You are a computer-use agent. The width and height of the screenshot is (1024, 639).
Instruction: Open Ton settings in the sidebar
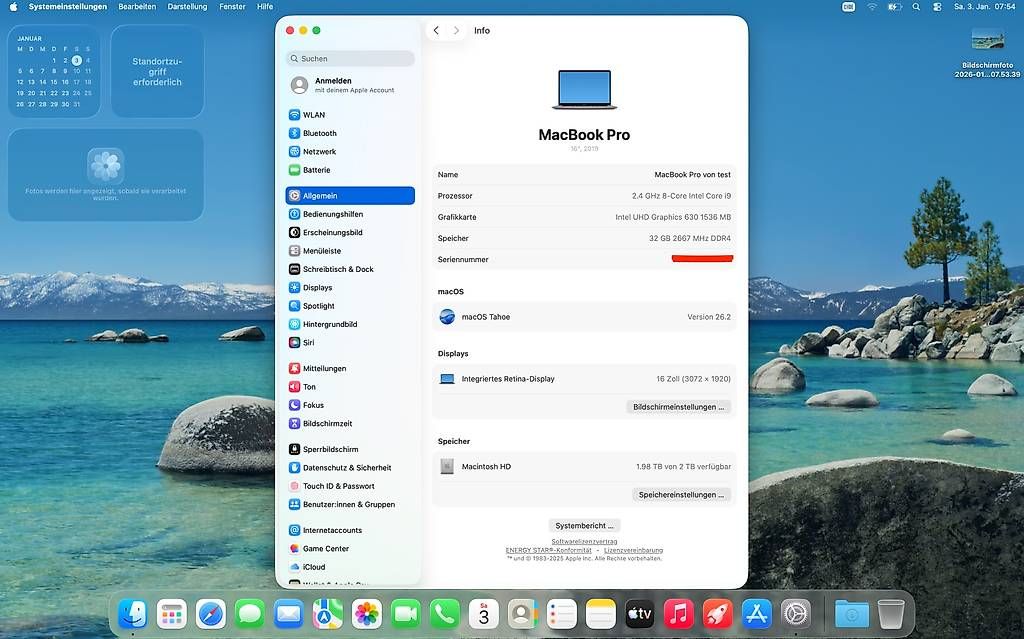coord(350,387)
